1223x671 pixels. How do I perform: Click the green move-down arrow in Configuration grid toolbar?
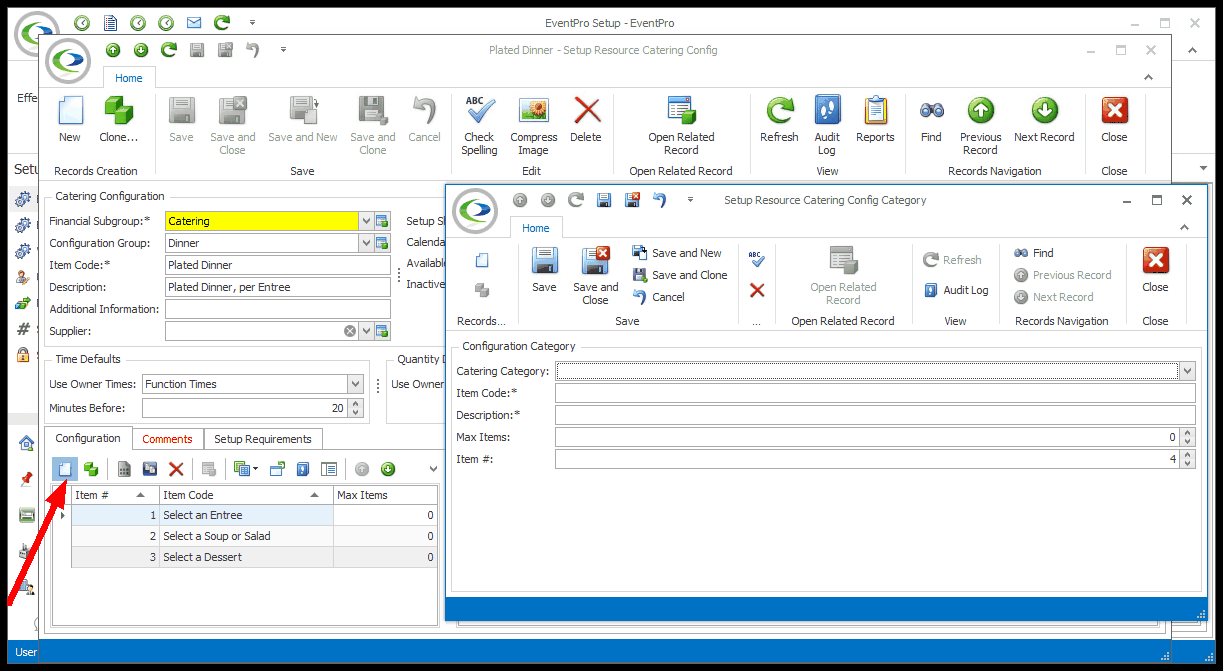(388, 469)
